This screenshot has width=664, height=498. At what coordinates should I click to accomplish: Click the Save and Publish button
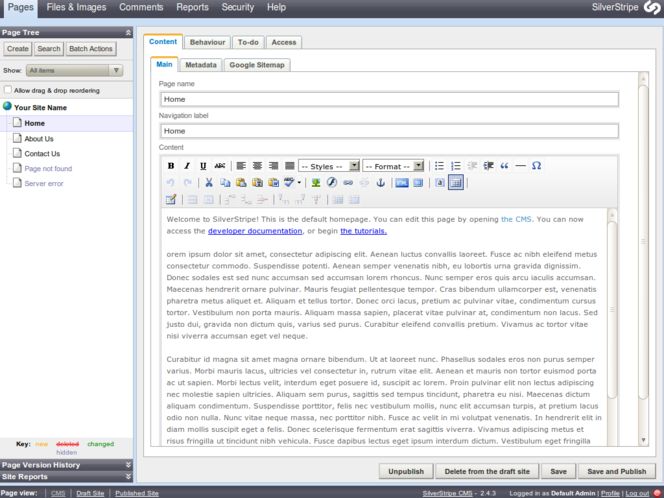point(617,471)
